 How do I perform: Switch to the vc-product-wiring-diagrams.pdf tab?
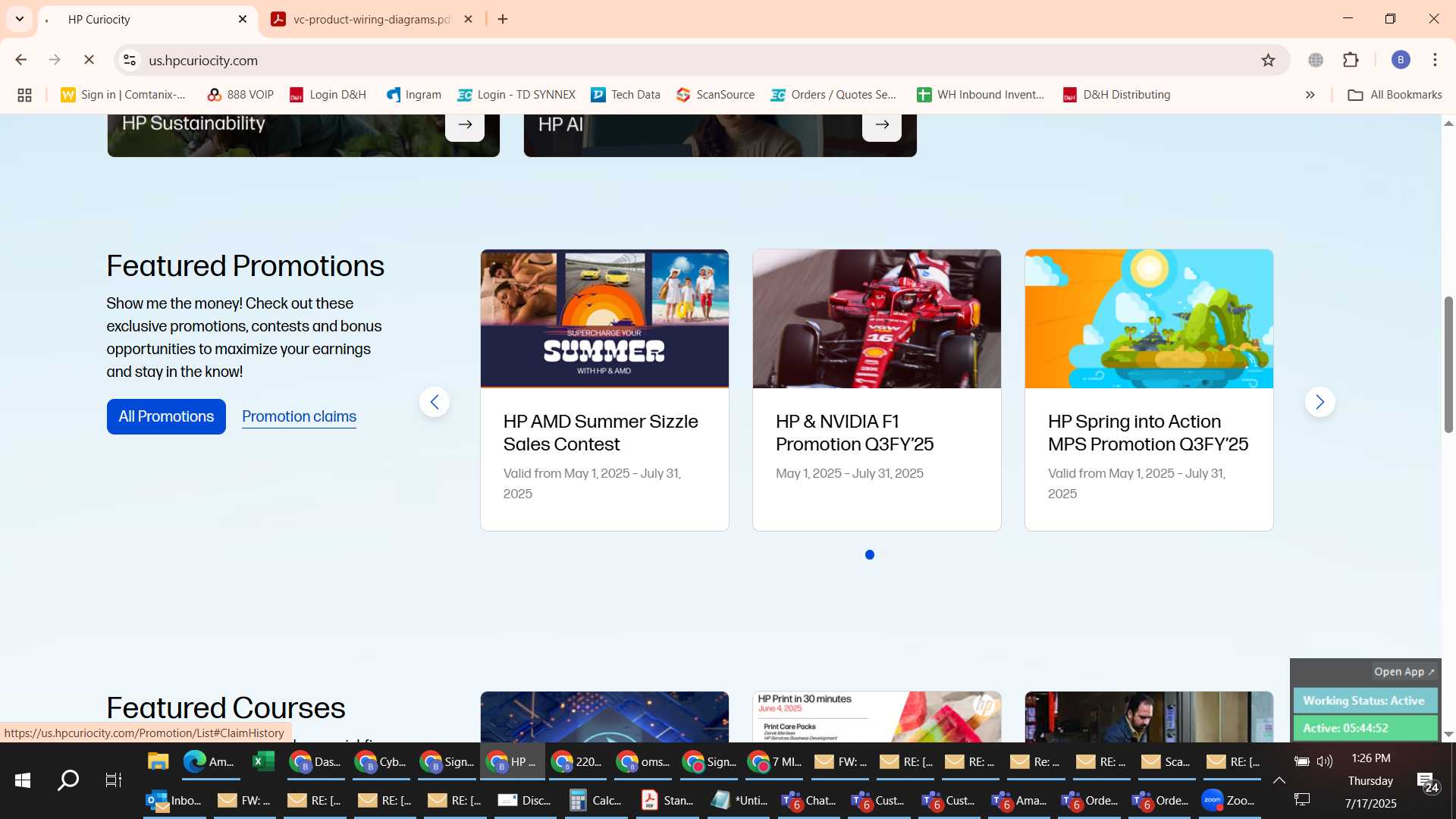[372, 19]
